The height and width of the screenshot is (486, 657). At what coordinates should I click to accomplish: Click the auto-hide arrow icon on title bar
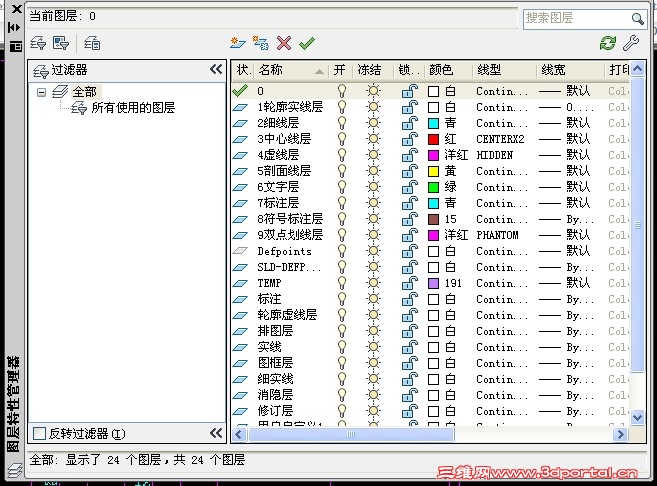15,28
